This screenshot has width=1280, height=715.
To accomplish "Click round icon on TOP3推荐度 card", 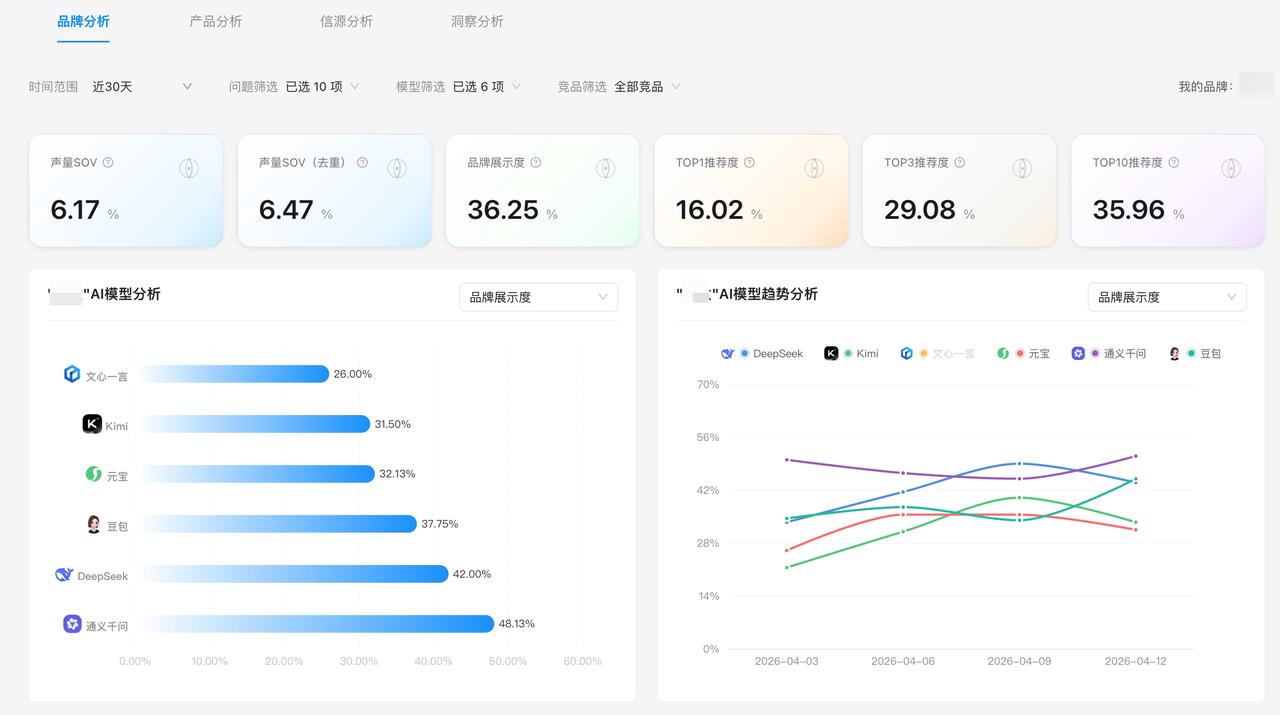I will point(1022,168).
